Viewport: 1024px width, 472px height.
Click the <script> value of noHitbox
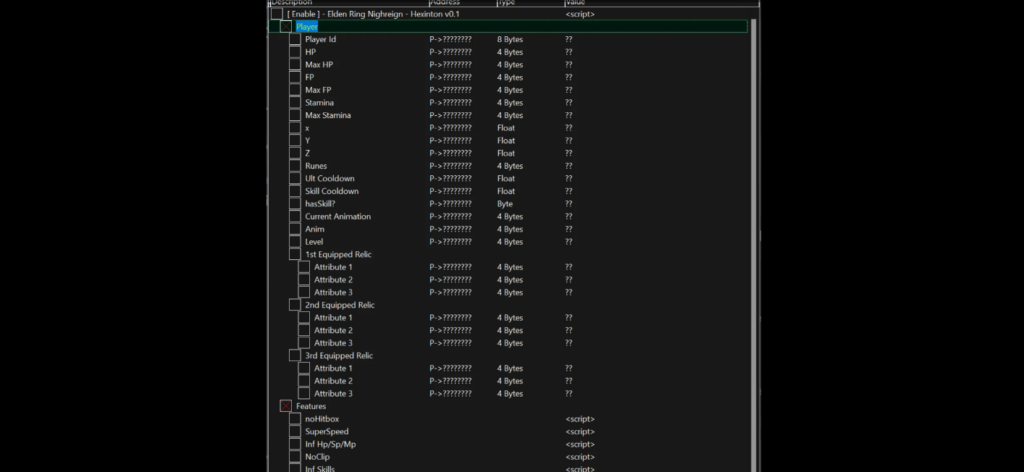(x=580, y=419)
